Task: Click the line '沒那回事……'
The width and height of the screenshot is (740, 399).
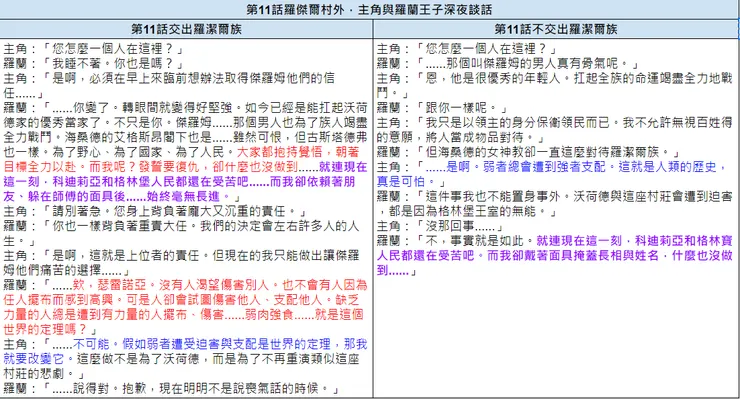Action: (x=460, y=226)
